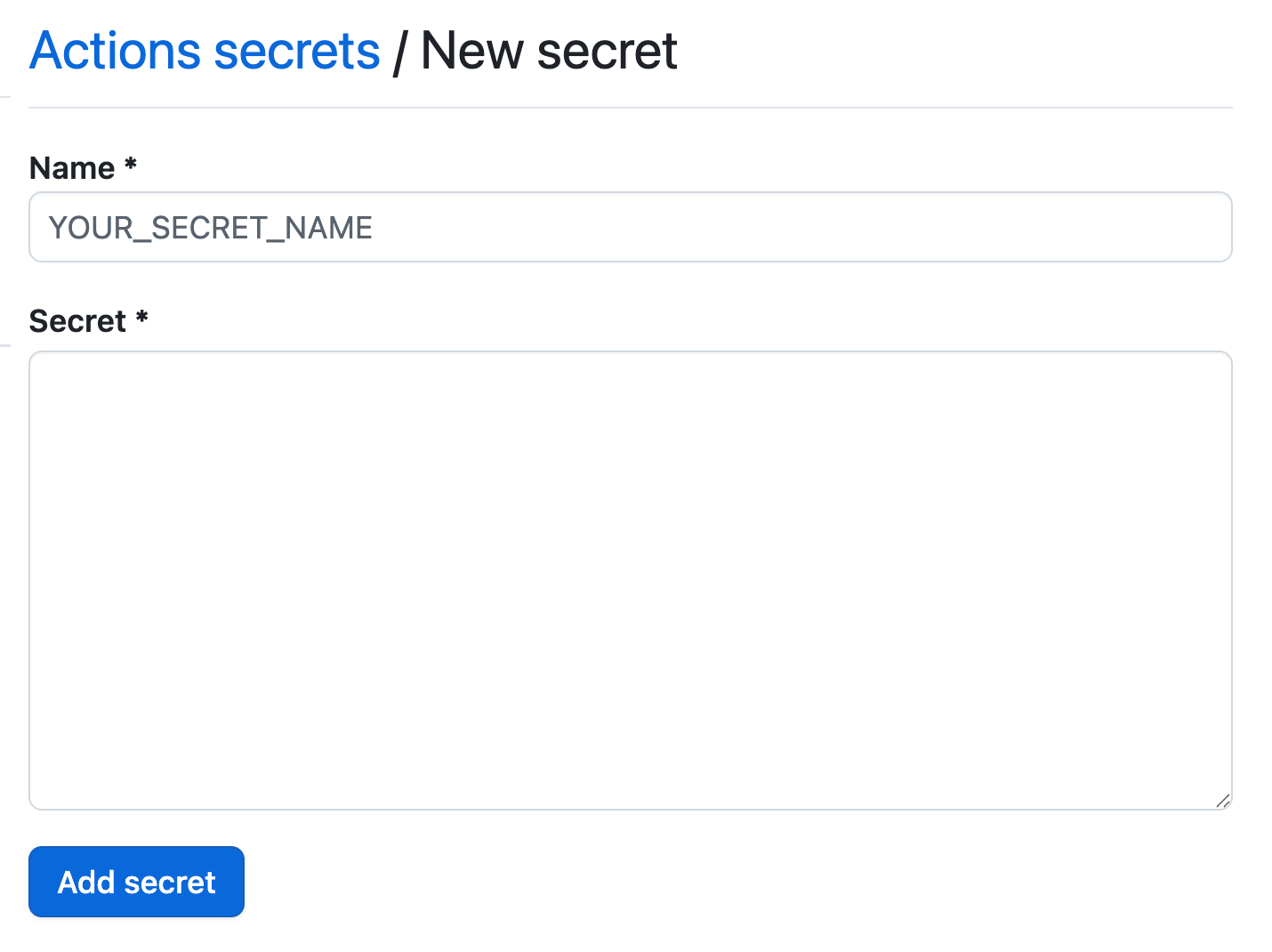Open the Actions secrets breadcrumb link
The image size is (1272, 952).
coord(205,51)
